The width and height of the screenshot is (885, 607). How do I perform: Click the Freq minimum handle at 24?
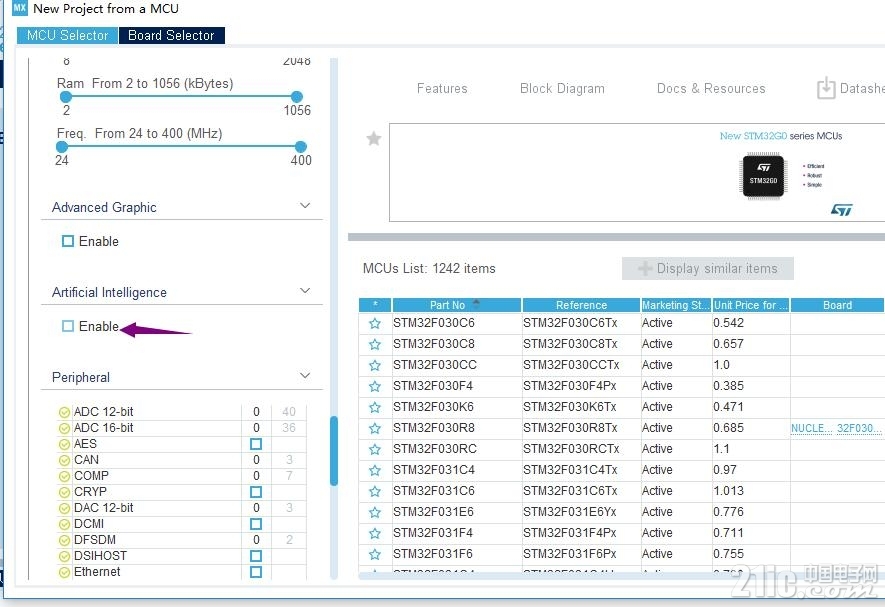click(62, 147)
